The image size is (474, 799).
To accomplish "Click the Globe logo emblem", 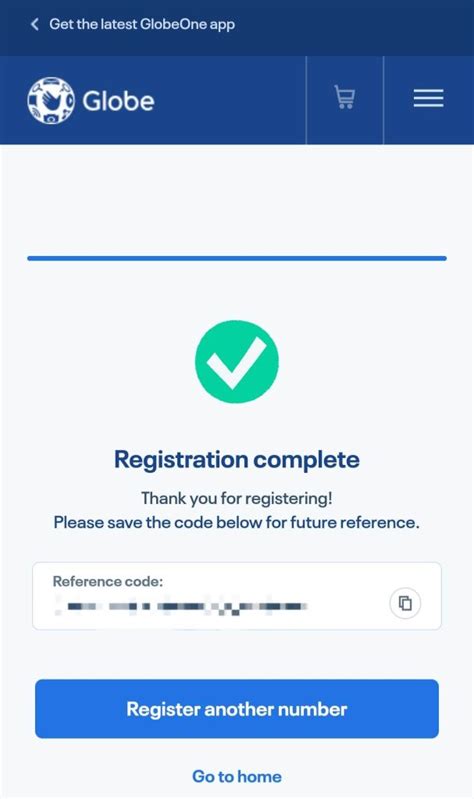I will pos(51,100).
